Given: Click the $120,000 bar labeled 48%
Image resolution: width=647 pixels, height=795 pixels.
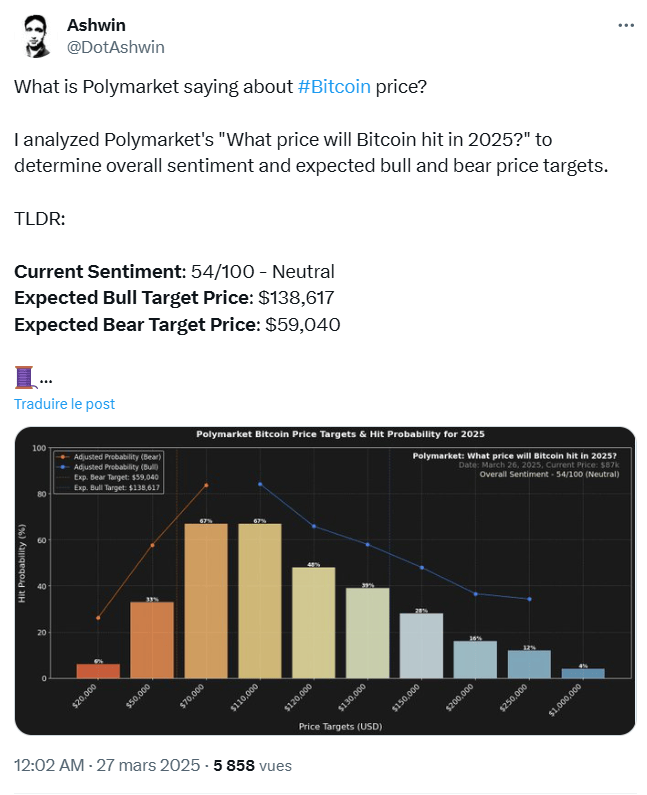Looking at the screenshot, I should (x=313, y=622).
